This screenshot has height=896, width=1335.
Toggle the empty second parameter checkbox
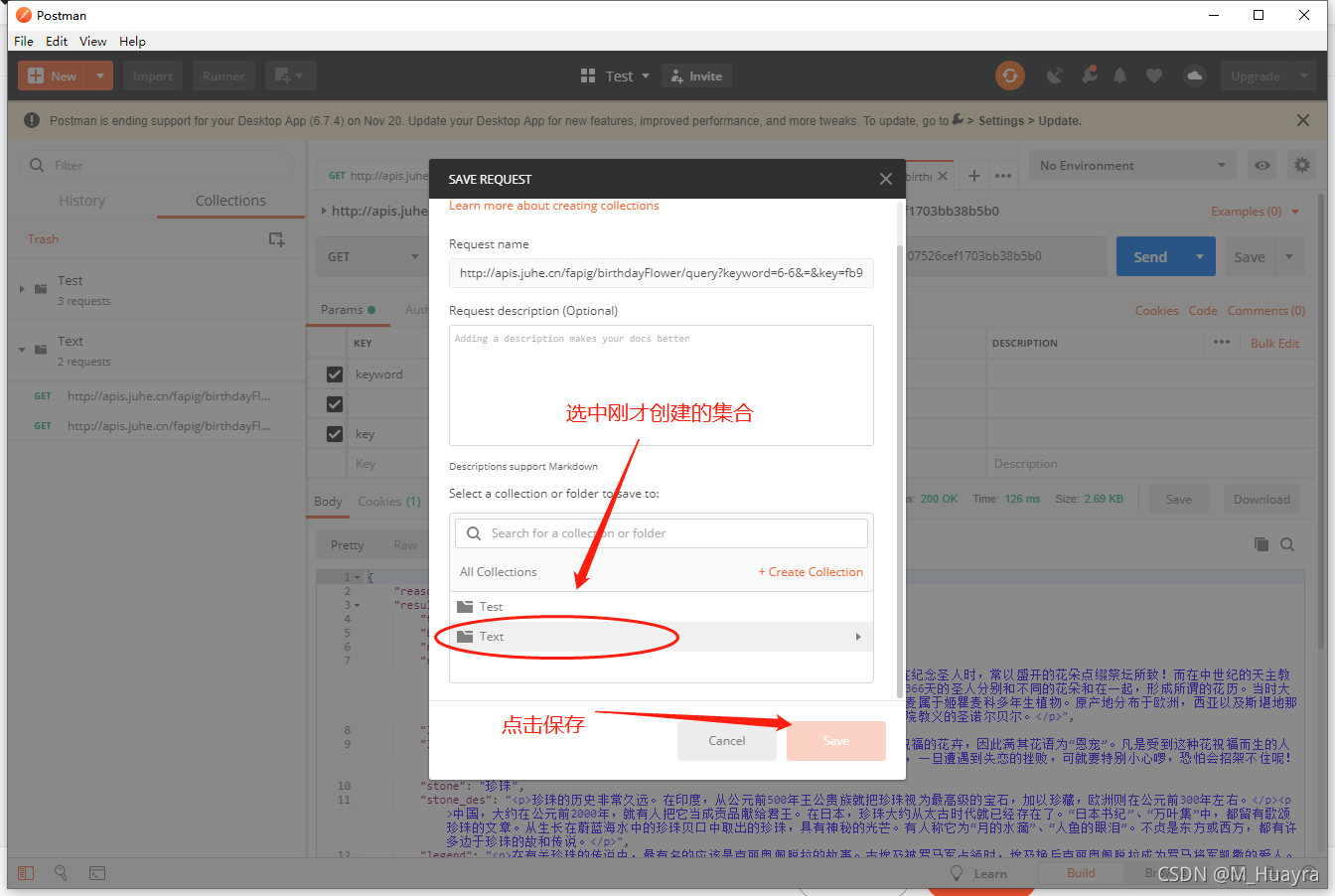(335, 404)
